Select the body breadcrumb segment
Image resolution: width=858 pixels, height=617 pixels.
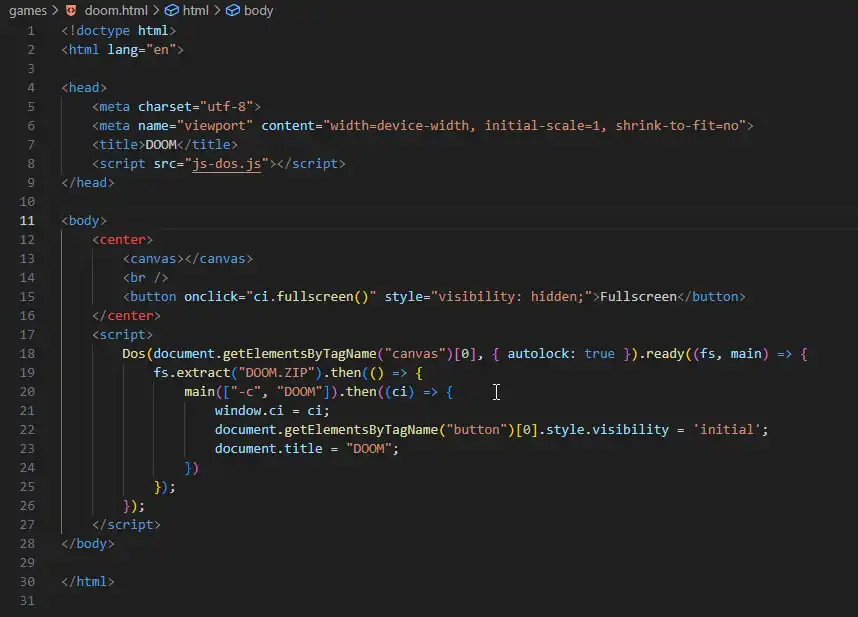(x=258, y=10)
